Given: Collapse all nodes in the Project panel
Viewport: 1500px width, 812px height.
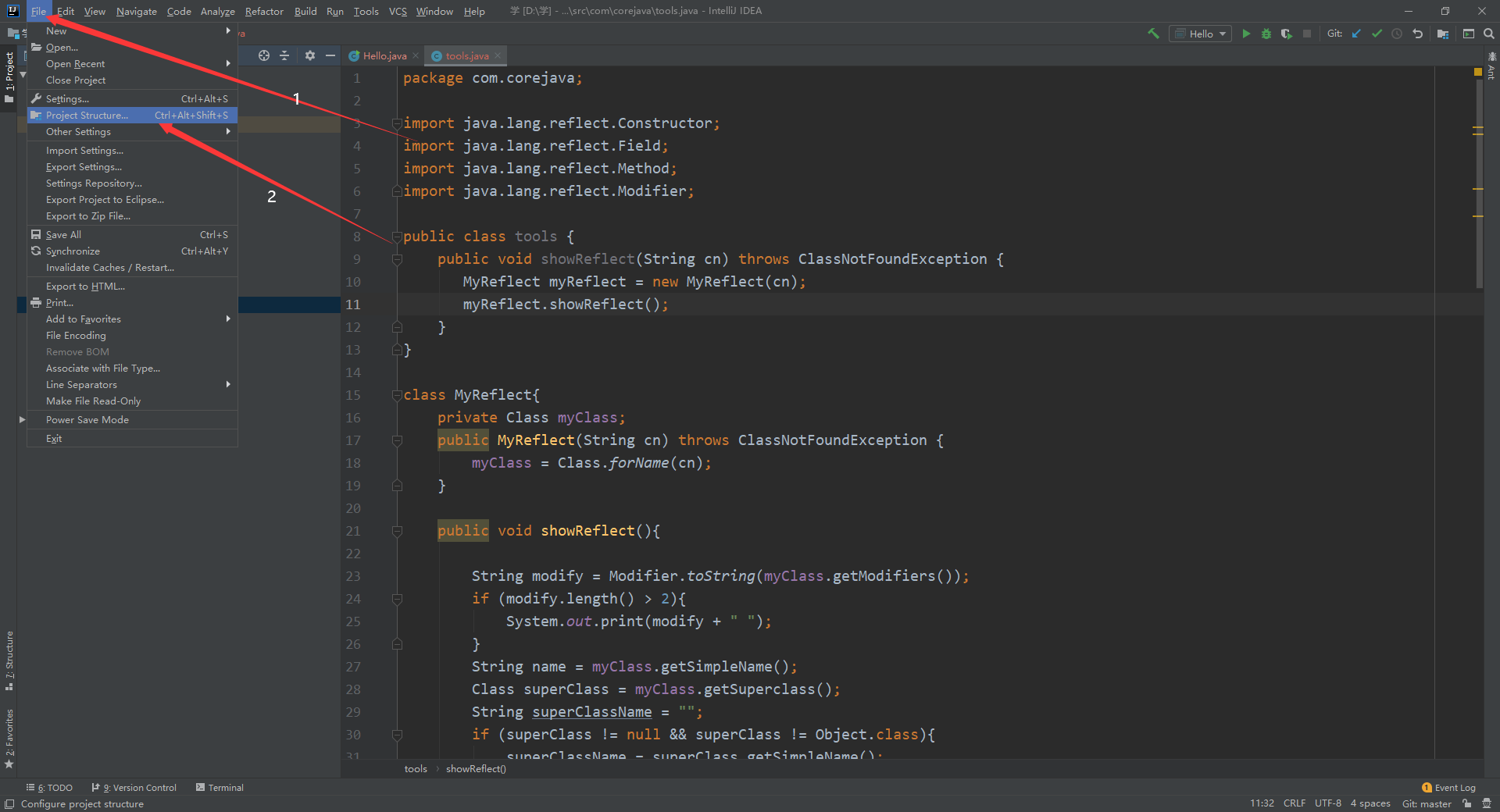Looking at the screenshot, I should click(x=284, y=55).
